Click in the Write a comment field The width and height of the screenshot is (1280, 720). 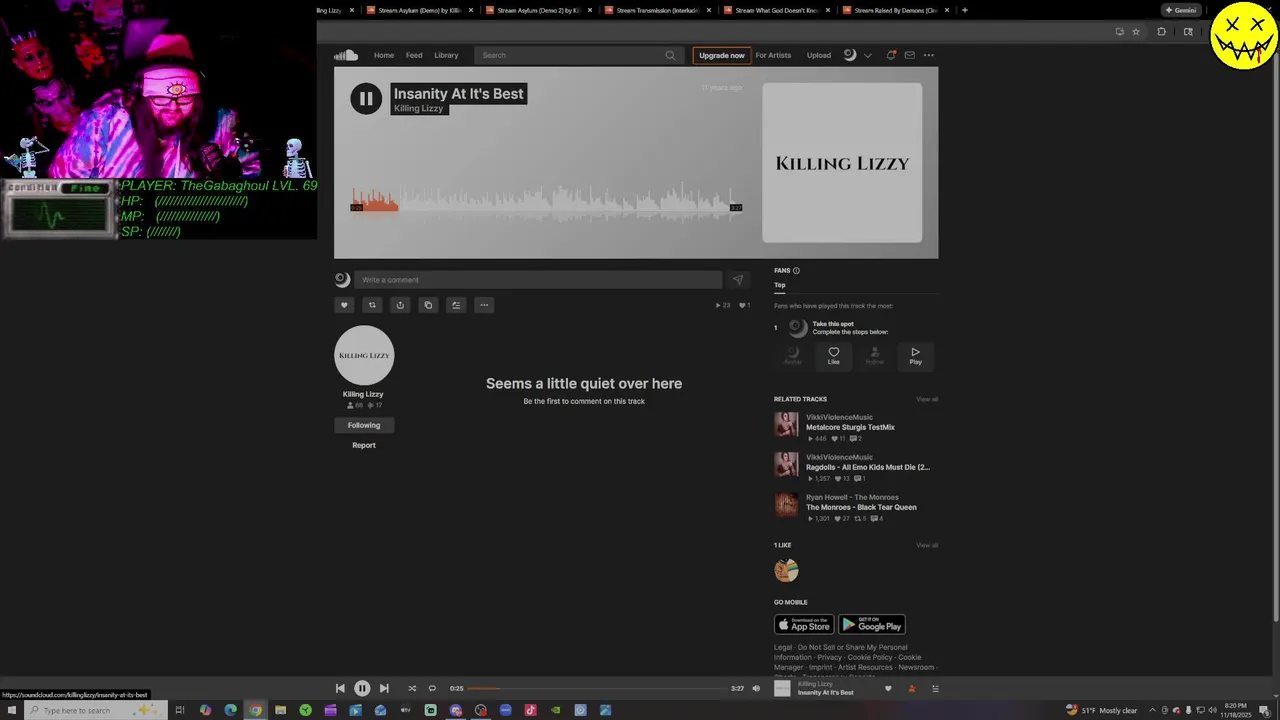coord(538,280)
